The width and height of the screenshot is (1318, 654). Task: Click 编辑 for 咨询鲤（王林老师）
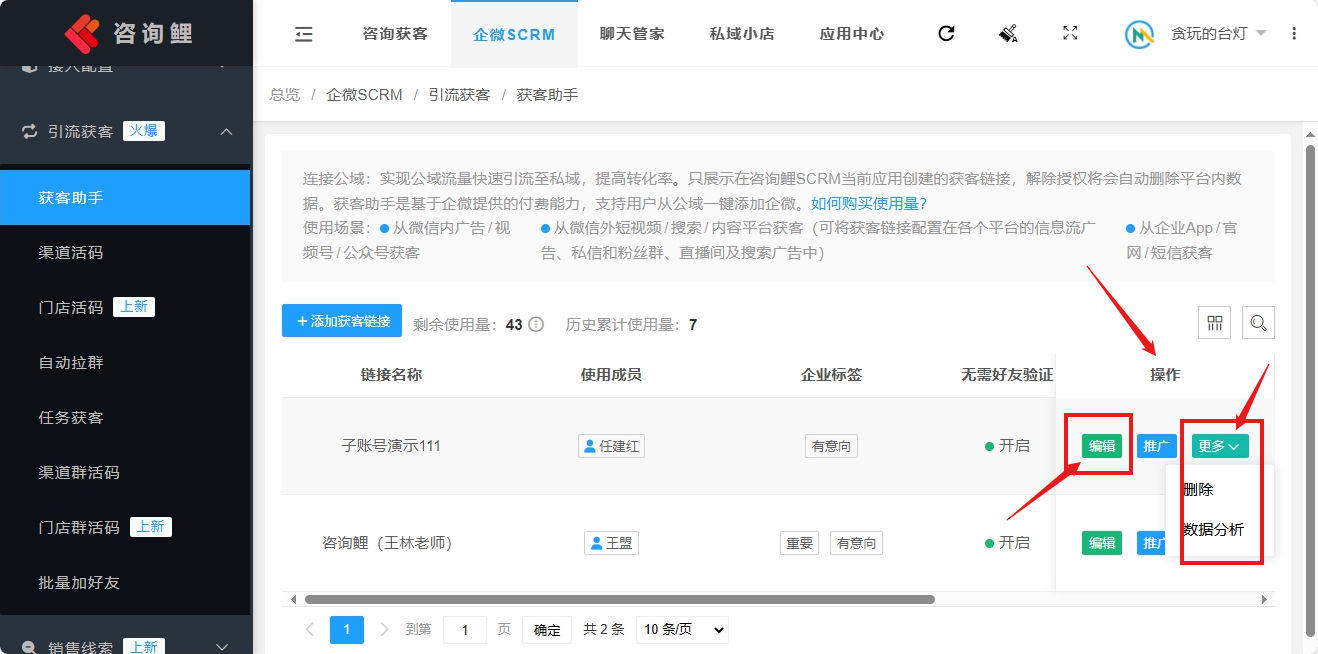pyautogui.click(x=1102, y=543)
